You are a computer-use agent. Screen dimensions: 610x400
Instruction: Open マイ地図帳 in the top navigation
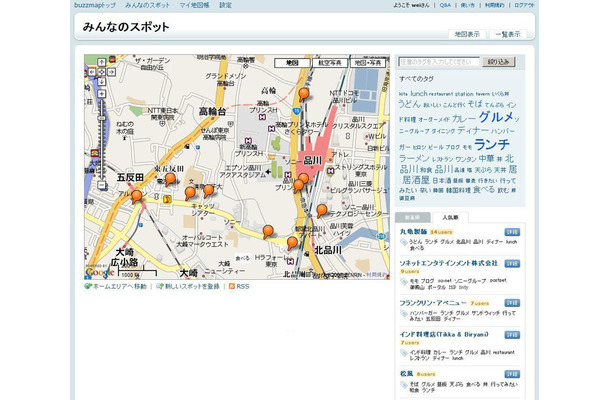click(194, 5)
